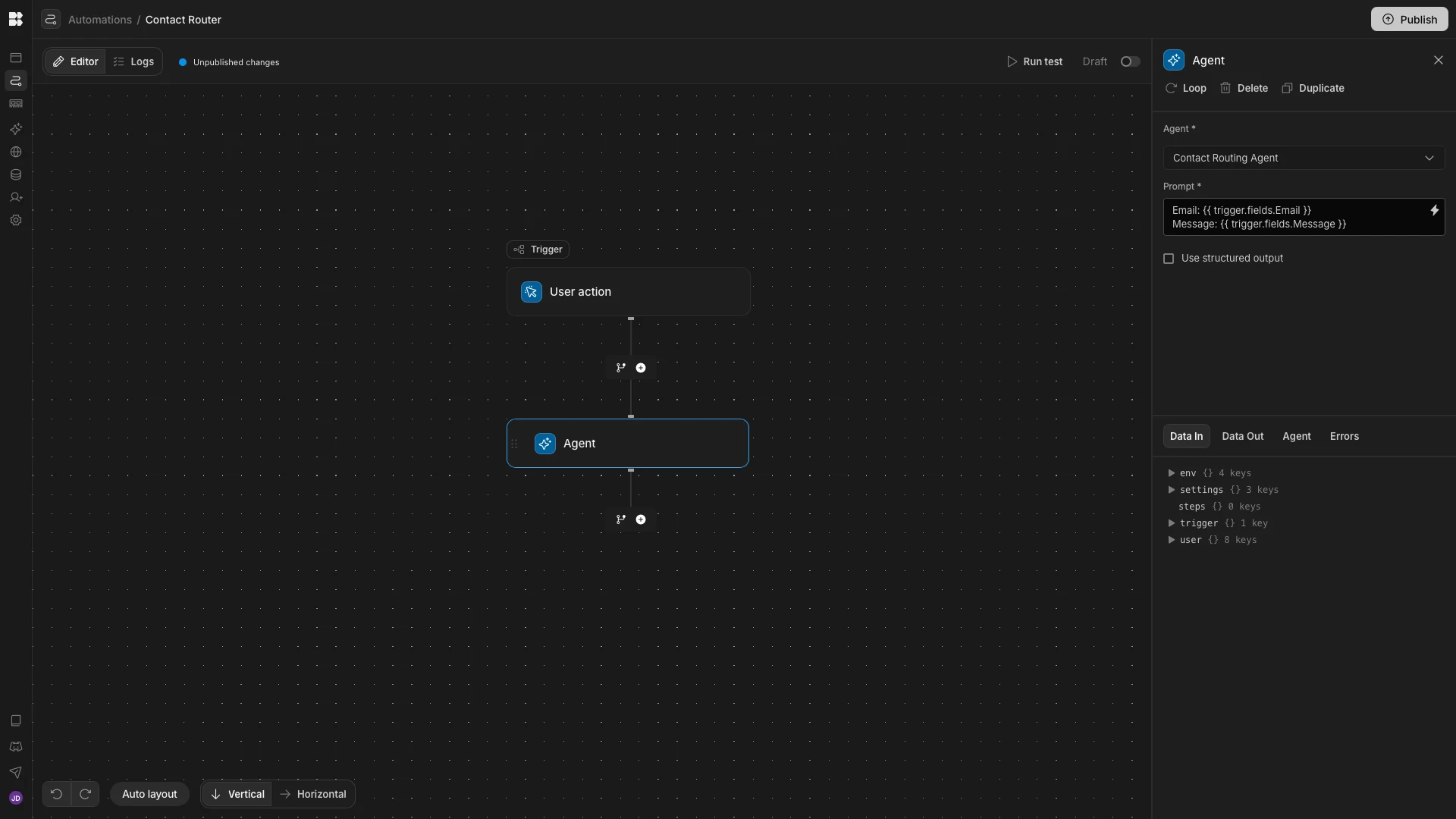Click the plus icon below User action

pos(641,368)
